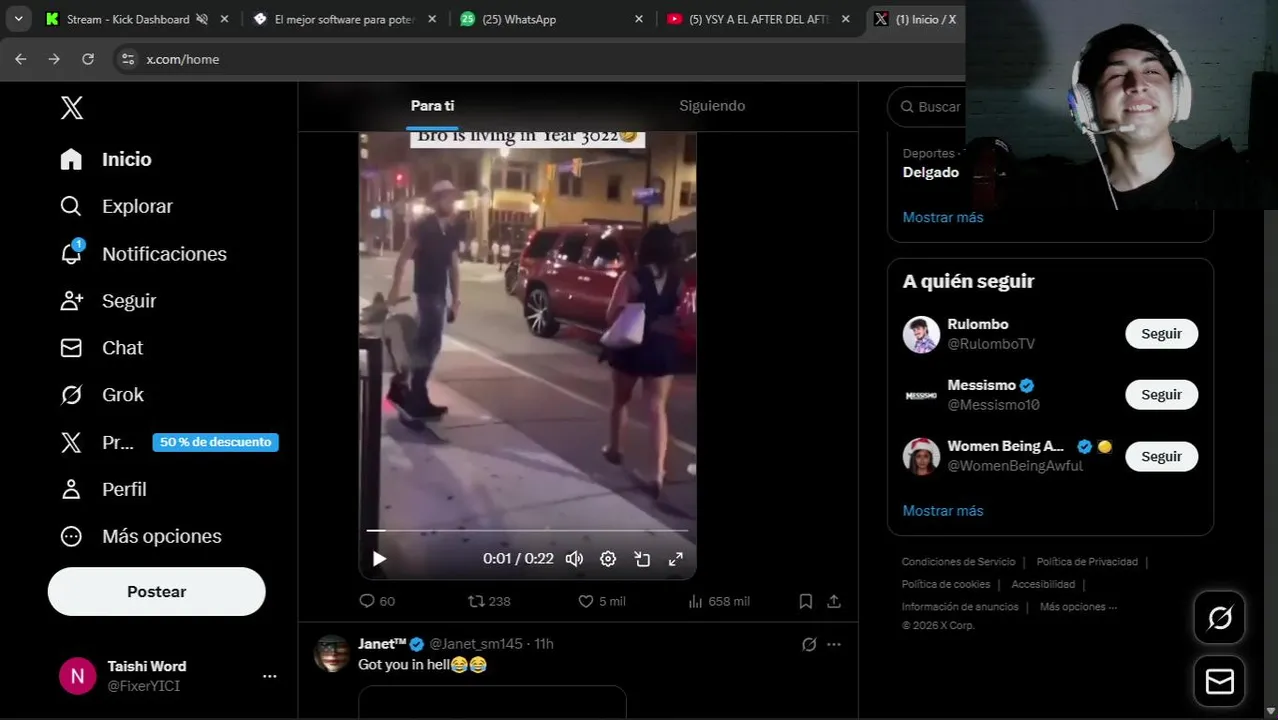The width and height of the screenshot is (1278, 720).
Task: Open Women Being Awful avatar
Action: [x=921, y=456]
